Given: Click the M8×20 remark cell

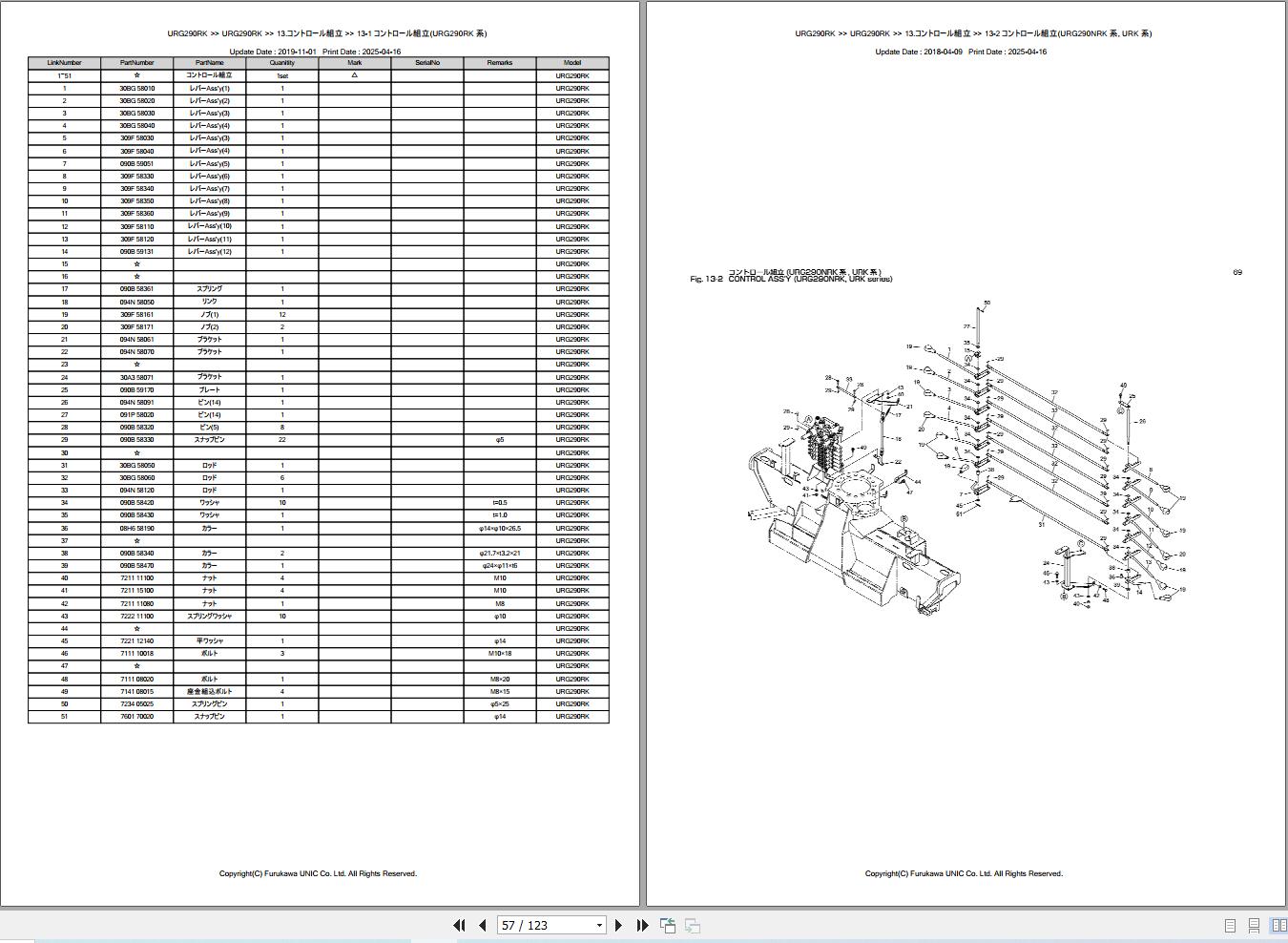Looking at the screenshot, I should coord(500,679).
